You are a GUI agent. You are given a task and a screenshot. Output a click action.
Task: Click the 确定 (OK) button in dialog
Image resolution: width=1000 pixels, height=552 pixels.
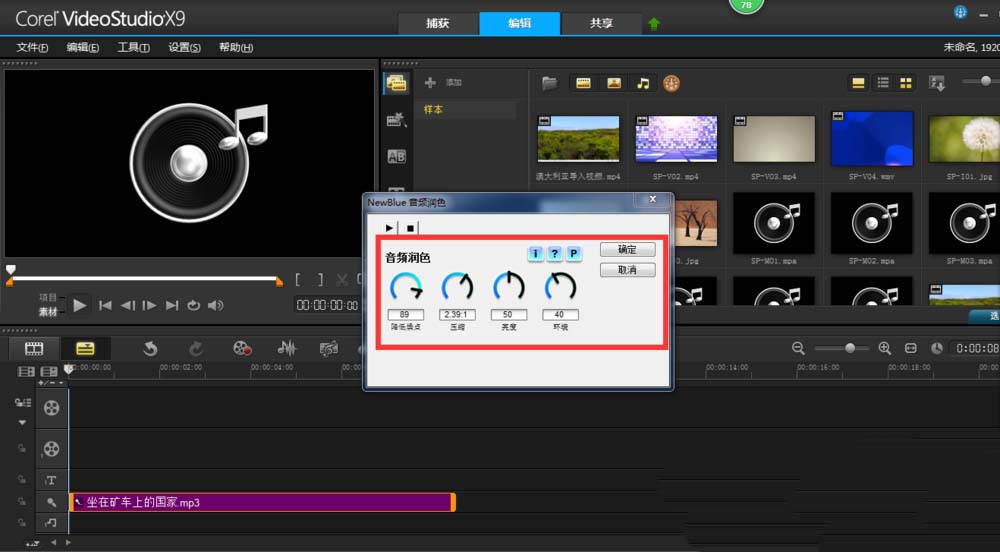click(x=628, y=250)
